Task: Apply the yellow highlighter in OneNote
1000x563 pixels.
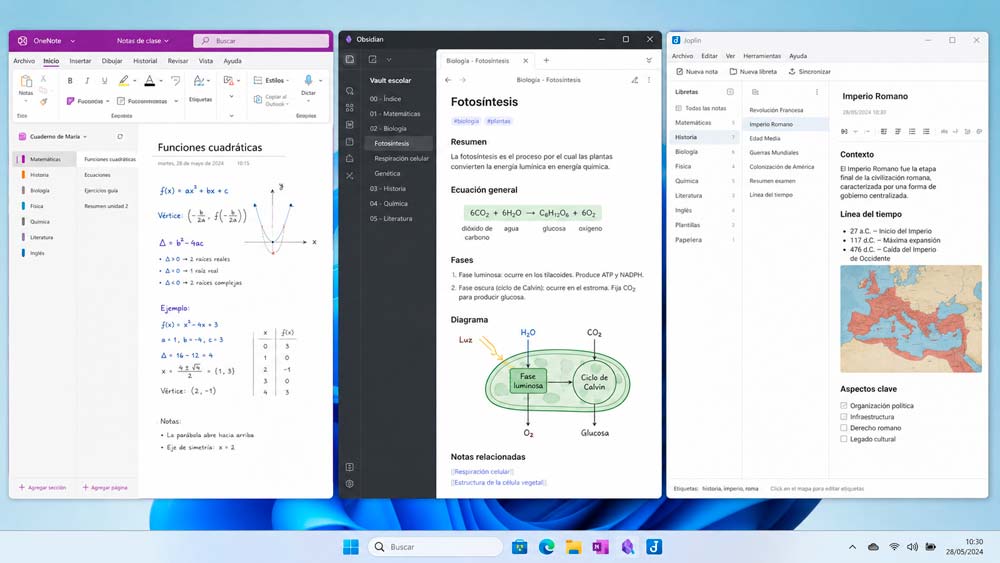Action: click(124, 80)
